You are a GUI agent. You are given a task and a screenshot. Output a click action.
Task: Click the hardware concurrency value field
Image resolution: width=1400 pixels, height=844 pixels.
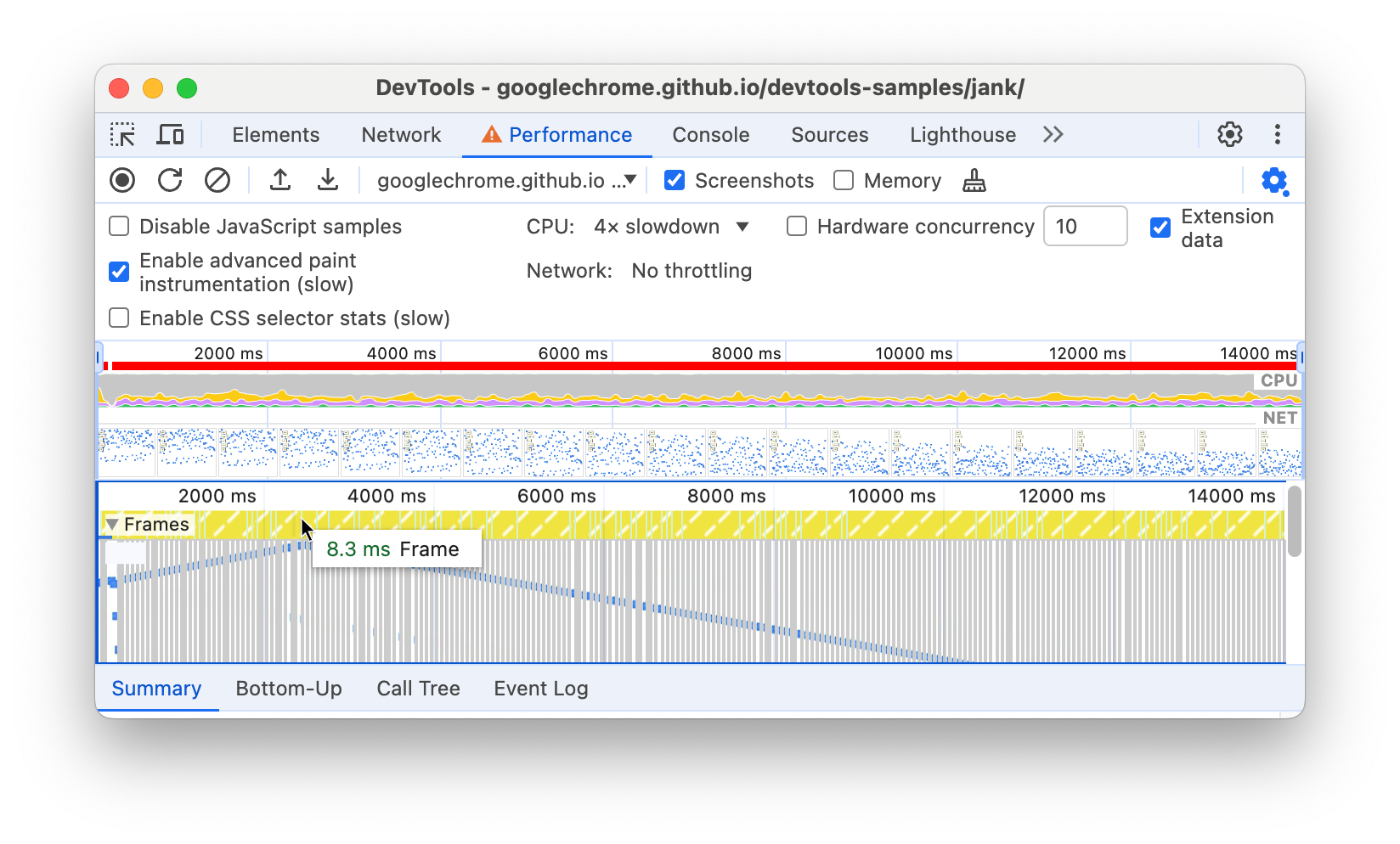point(1085,226)
